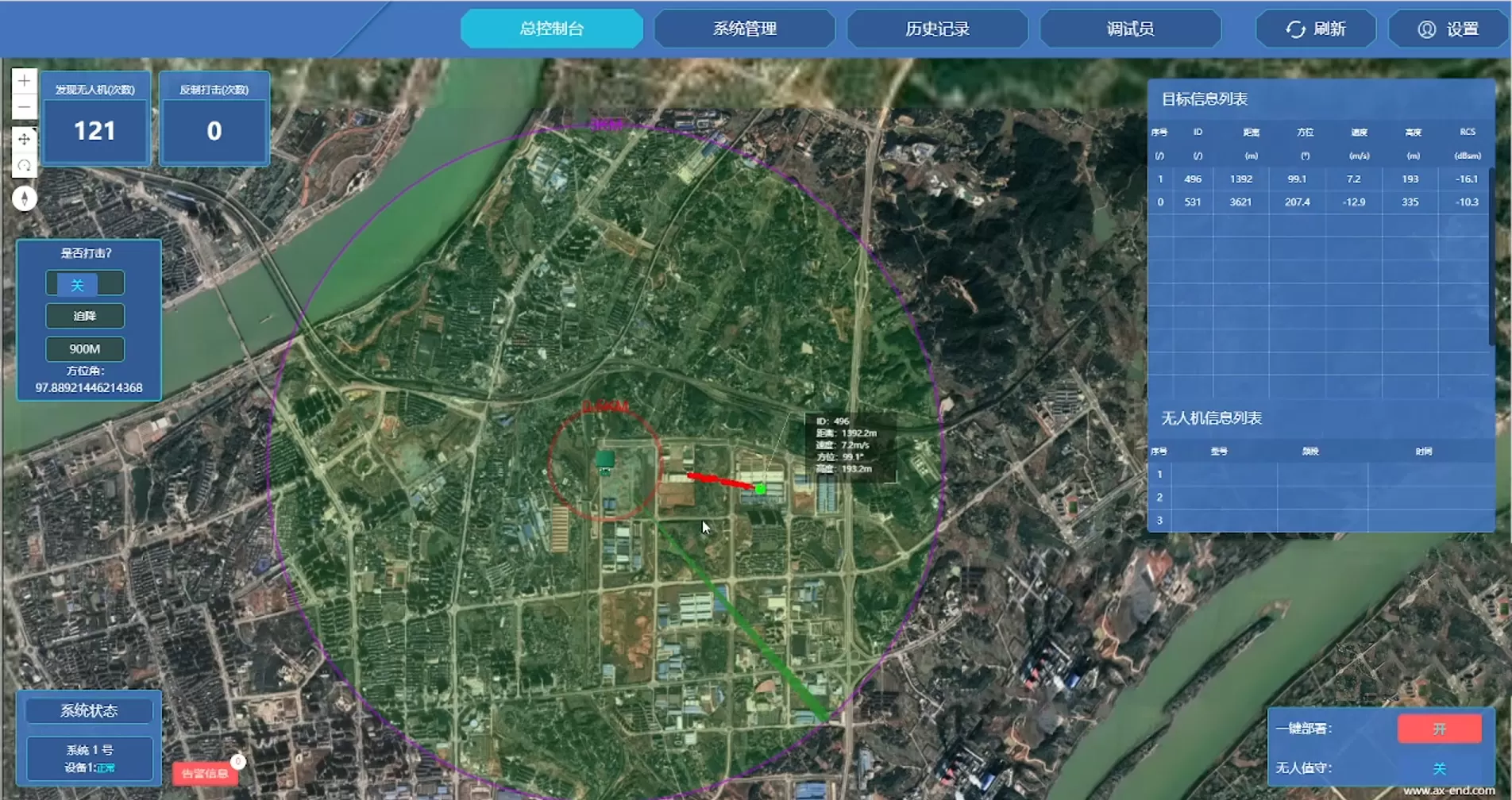Click the 刷新 refresh icon button

pyautogui.click(x=1315, y=29)
